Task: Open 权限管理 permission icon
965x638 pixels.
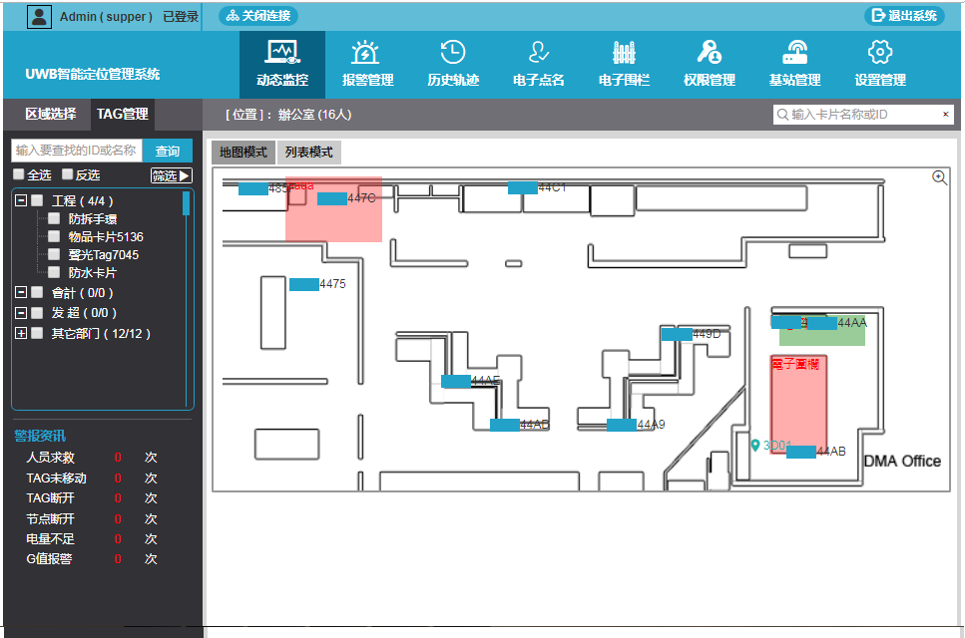Action: tap(709, 53)
